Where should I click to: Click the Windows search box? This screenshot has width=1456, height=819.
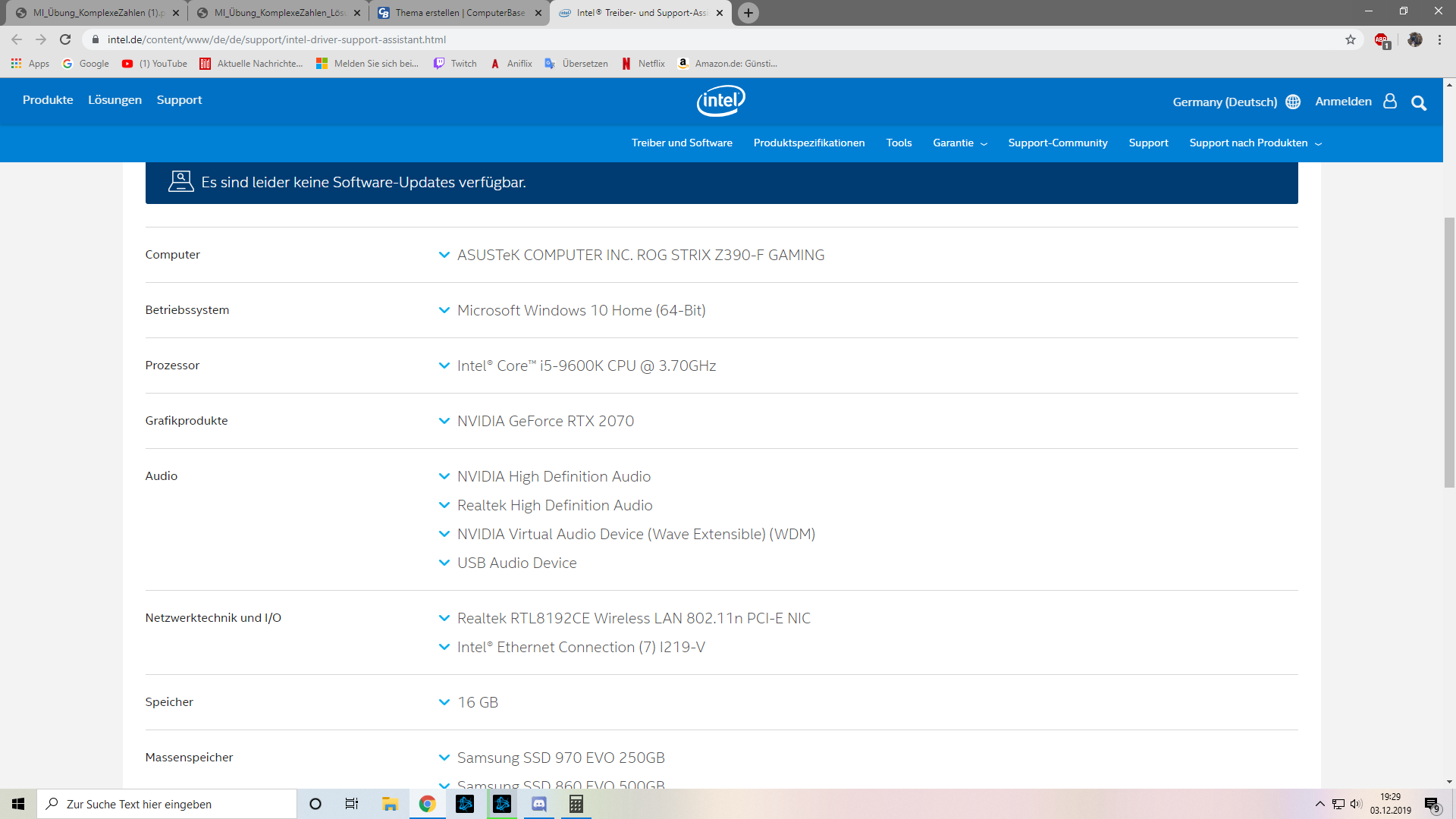point(167,804)
